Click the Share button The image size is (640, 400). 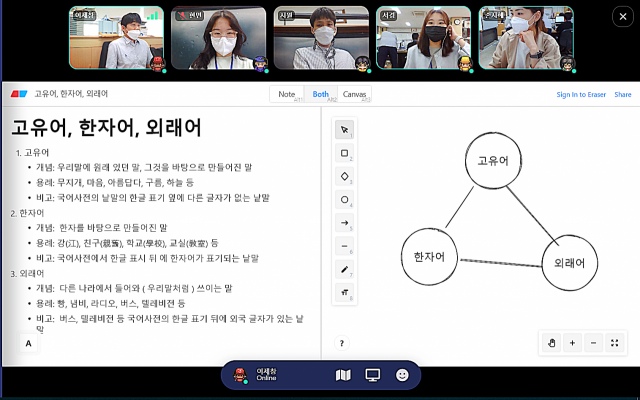pos(622,94)
